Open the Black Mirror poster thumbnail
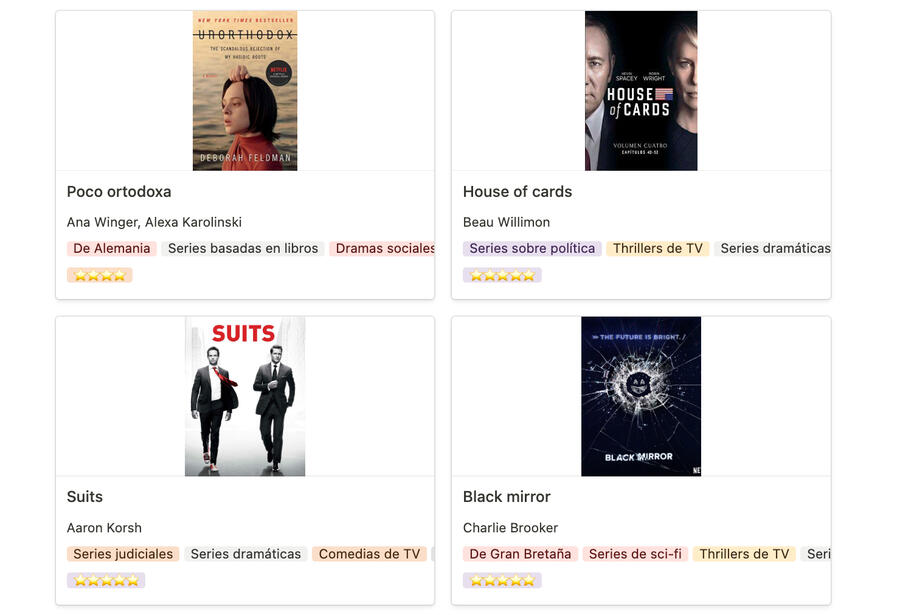900x615 pixels. (x=641, y=396)
